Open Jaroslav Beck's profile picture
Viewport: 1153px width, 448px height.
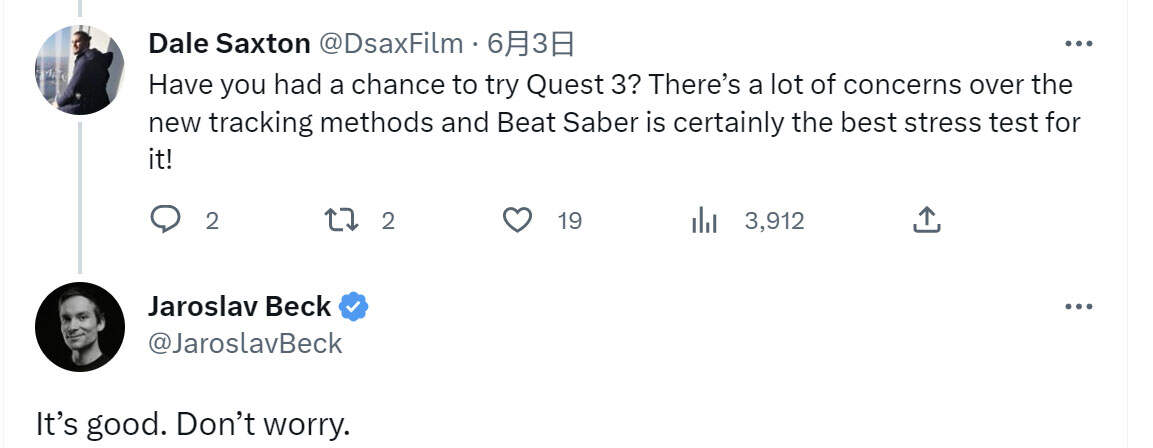80,326
